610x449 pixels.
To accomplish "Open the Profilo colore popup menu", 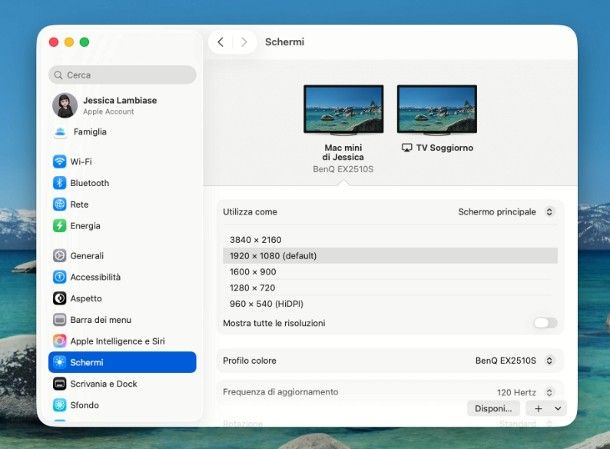I will click(549, 361).
